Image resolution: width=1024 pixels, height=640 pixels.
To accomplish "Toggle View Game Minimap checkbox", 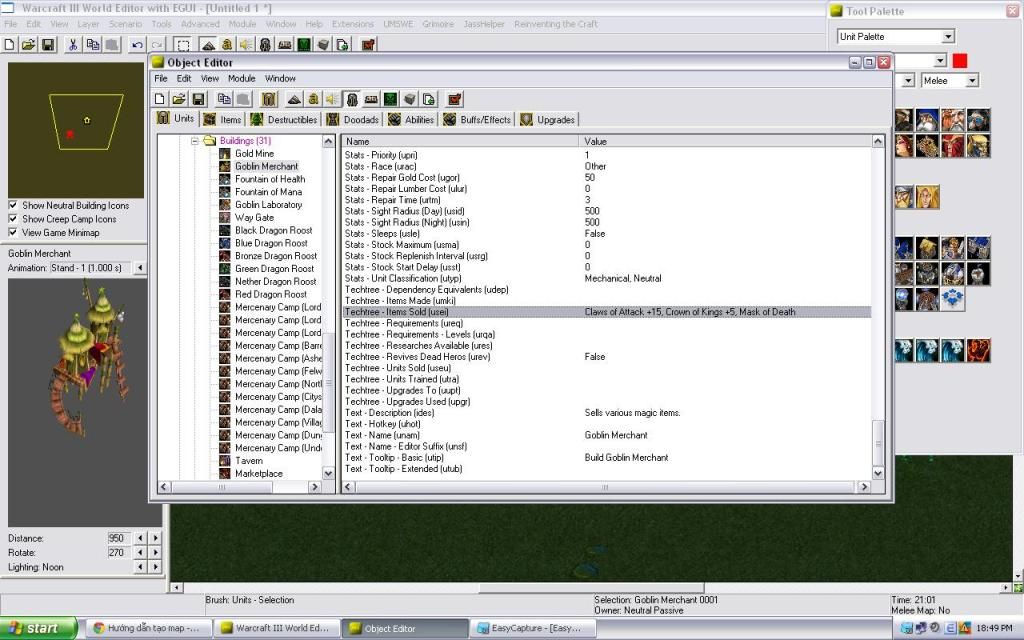I will click(x=12, y=232).
